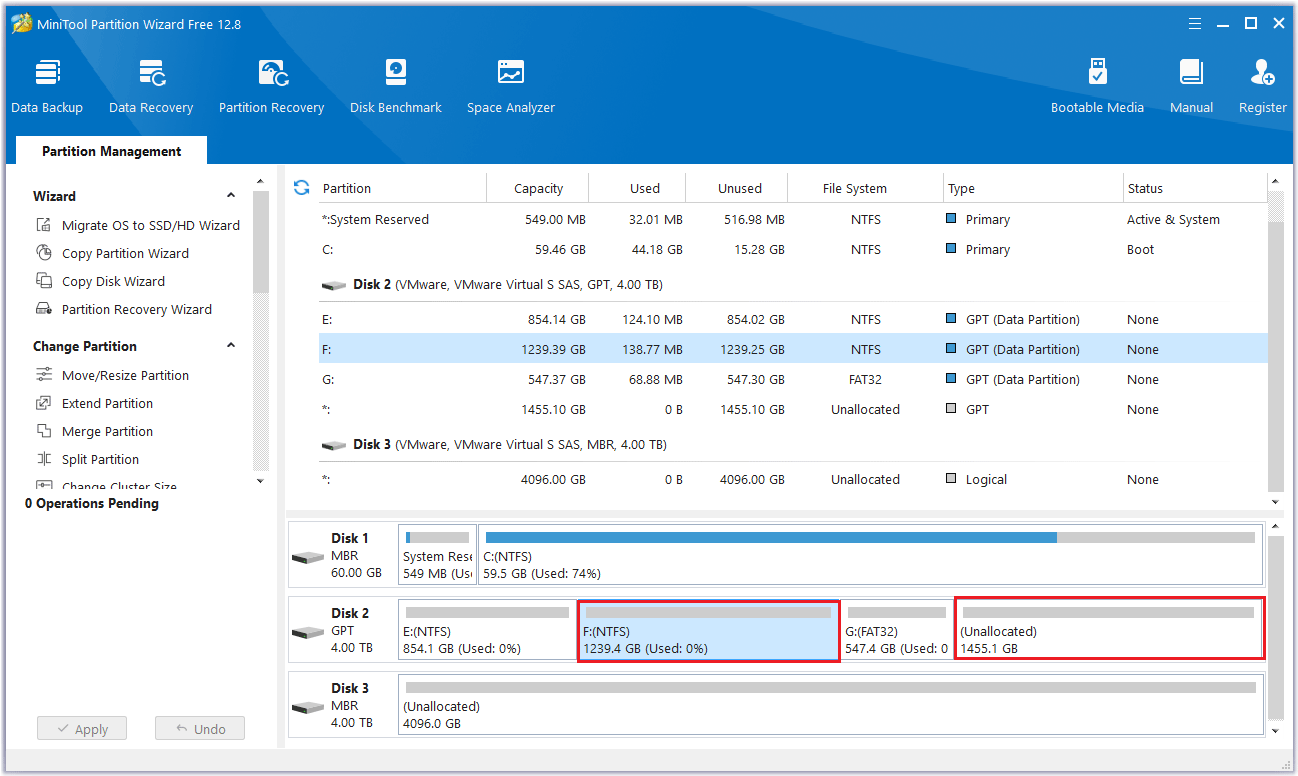Open the Data Backup tool
The width and height of the screenshot is (1298, 776).
[x=47, y=86]
